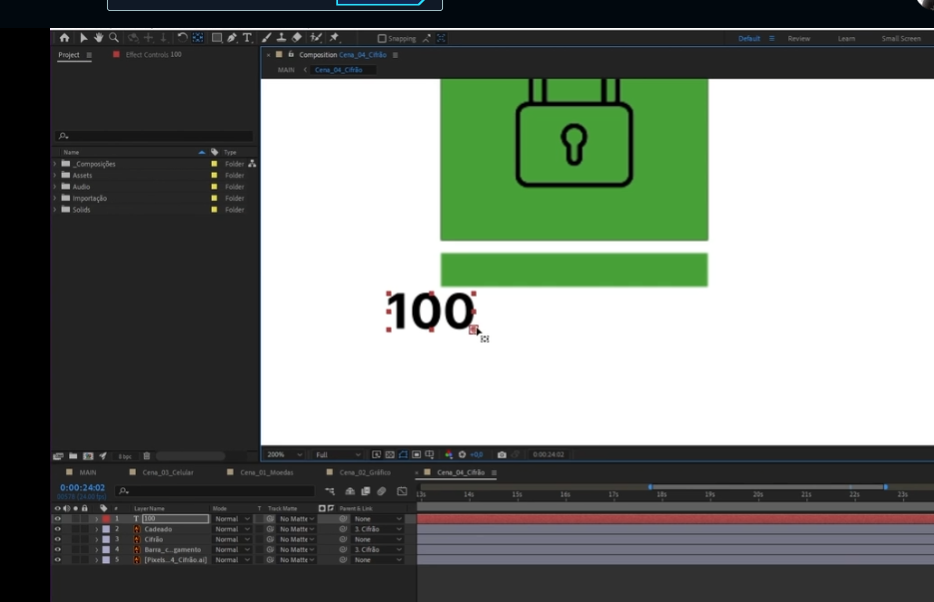
Task: Select the Hand tool
Action: tap(99, 38)
